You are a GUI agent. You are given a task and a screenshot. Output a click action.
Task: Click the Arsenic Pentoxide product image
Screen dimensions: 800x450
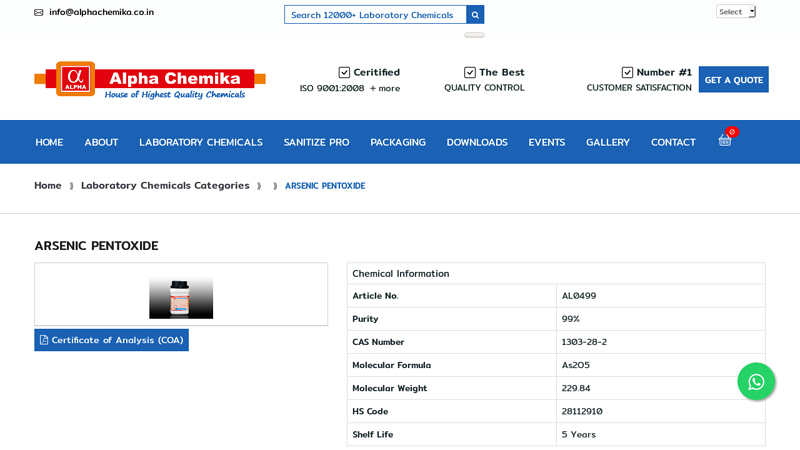(181, 298)
